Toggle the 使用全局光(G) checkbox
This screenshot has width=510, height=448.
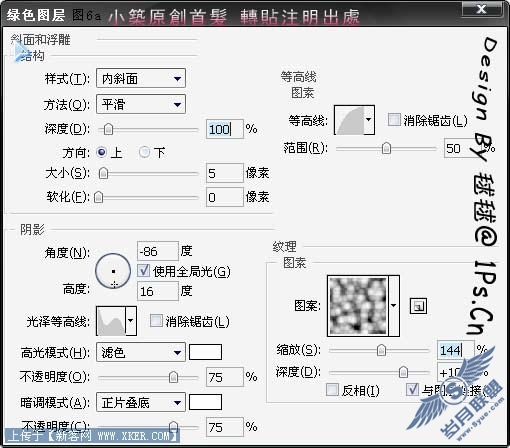[x=144, y=271]
